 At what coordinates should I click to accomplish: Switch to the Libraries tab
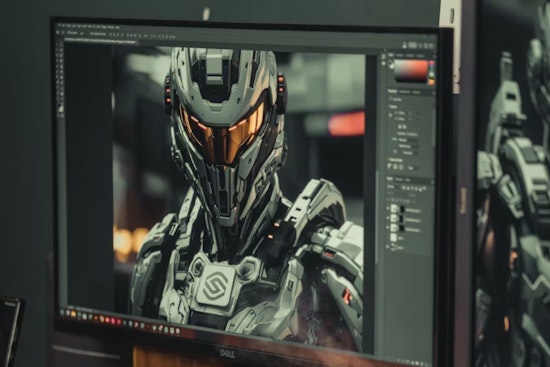416,93
